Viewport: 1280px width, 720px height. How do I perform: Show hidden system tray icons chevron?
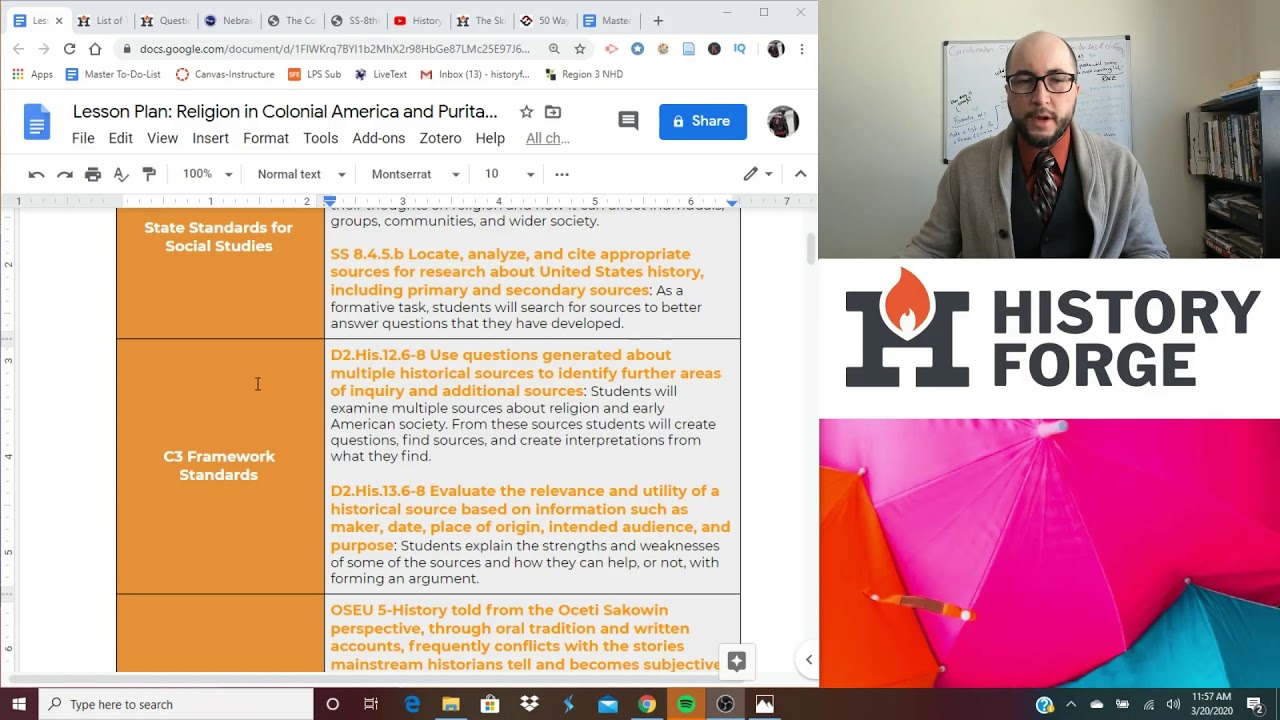(1071, 704)
